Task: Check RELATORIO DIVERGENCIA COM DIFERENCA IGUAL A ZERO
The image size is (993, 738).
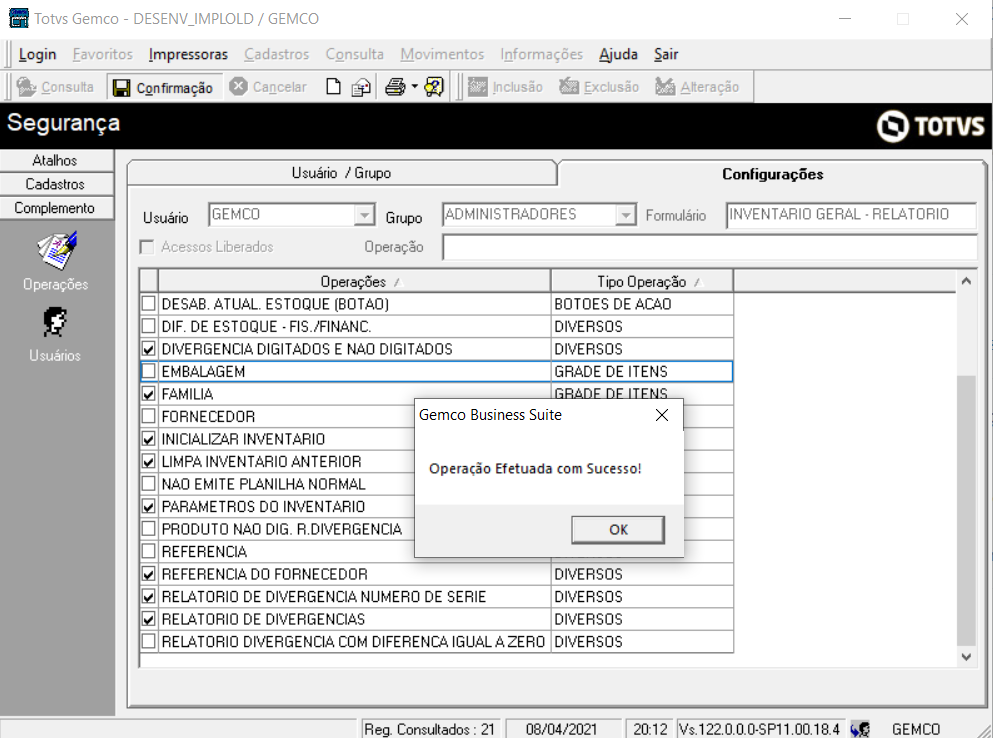Action: click(x=149, y=641)
